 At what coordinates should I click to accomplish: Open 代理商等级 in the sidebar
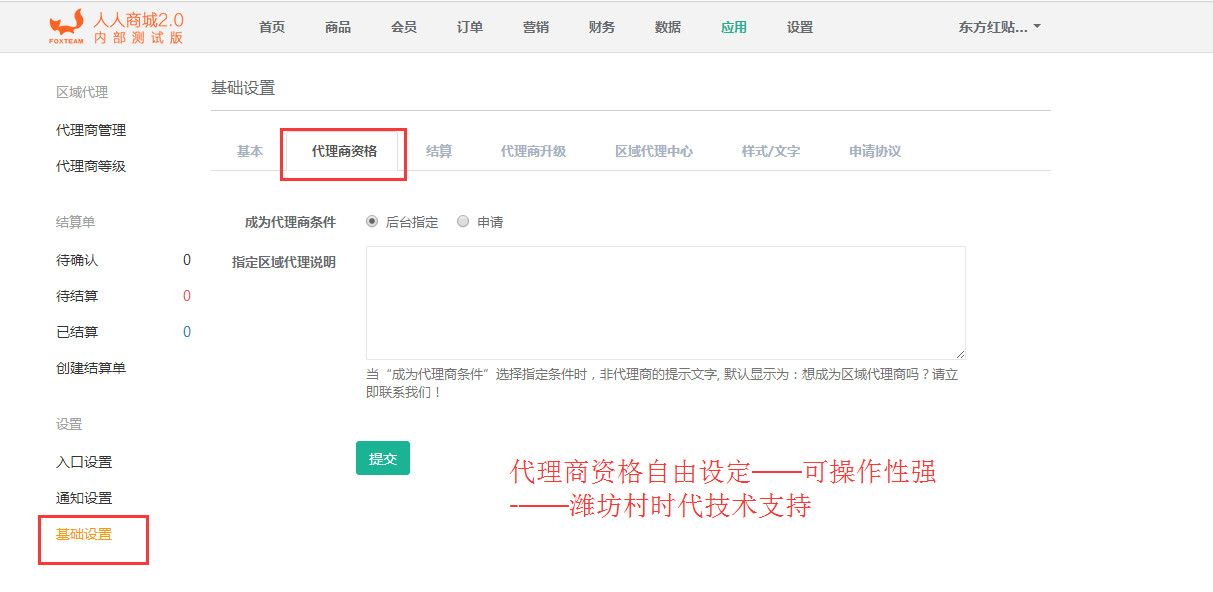click(91, 166)
